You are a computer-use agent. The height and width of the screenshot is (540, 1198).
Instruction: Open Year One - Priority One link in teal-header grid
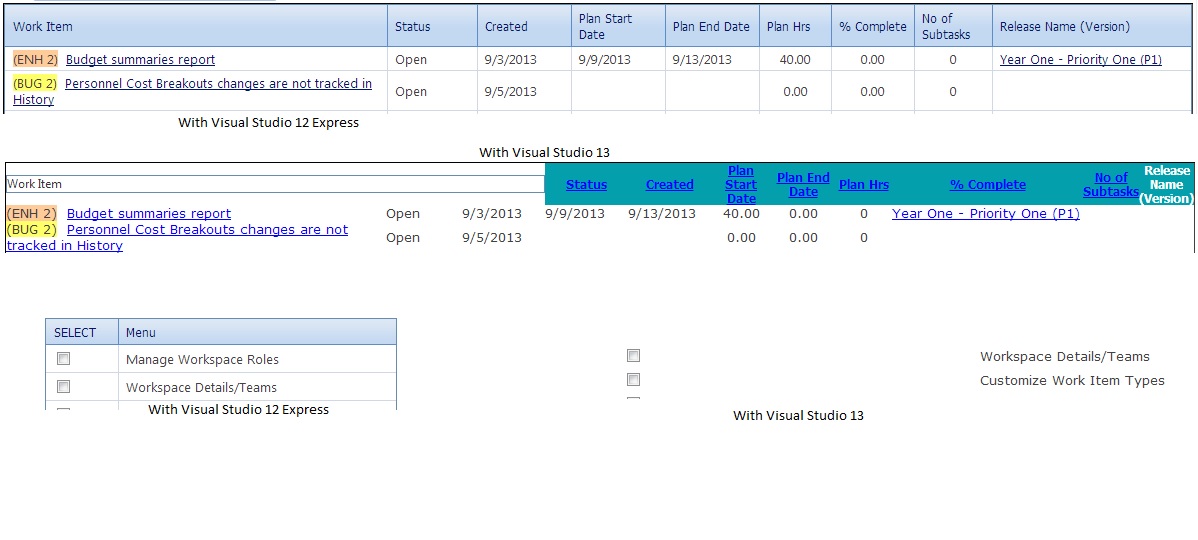pos(986,214)
